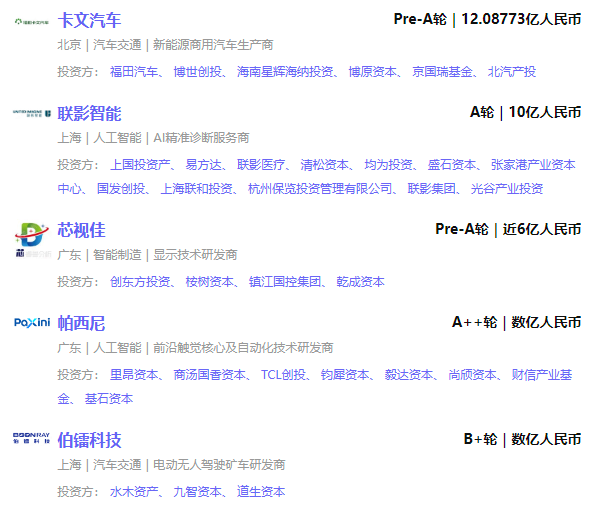Open investor 尚颀资本

click(x=473, y=375)
